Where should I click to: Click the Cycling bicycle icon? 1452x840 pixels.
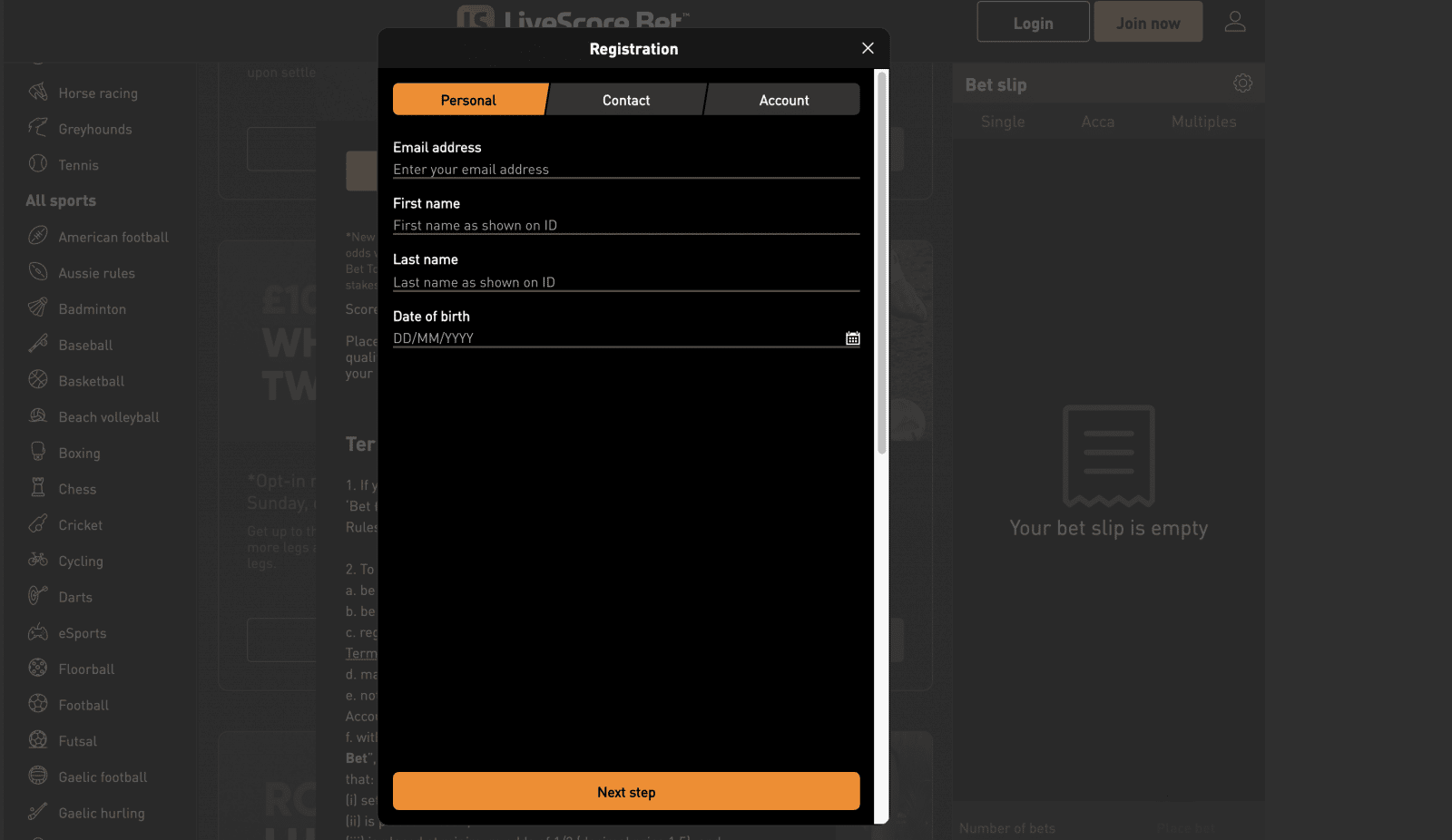pos(38,560)
